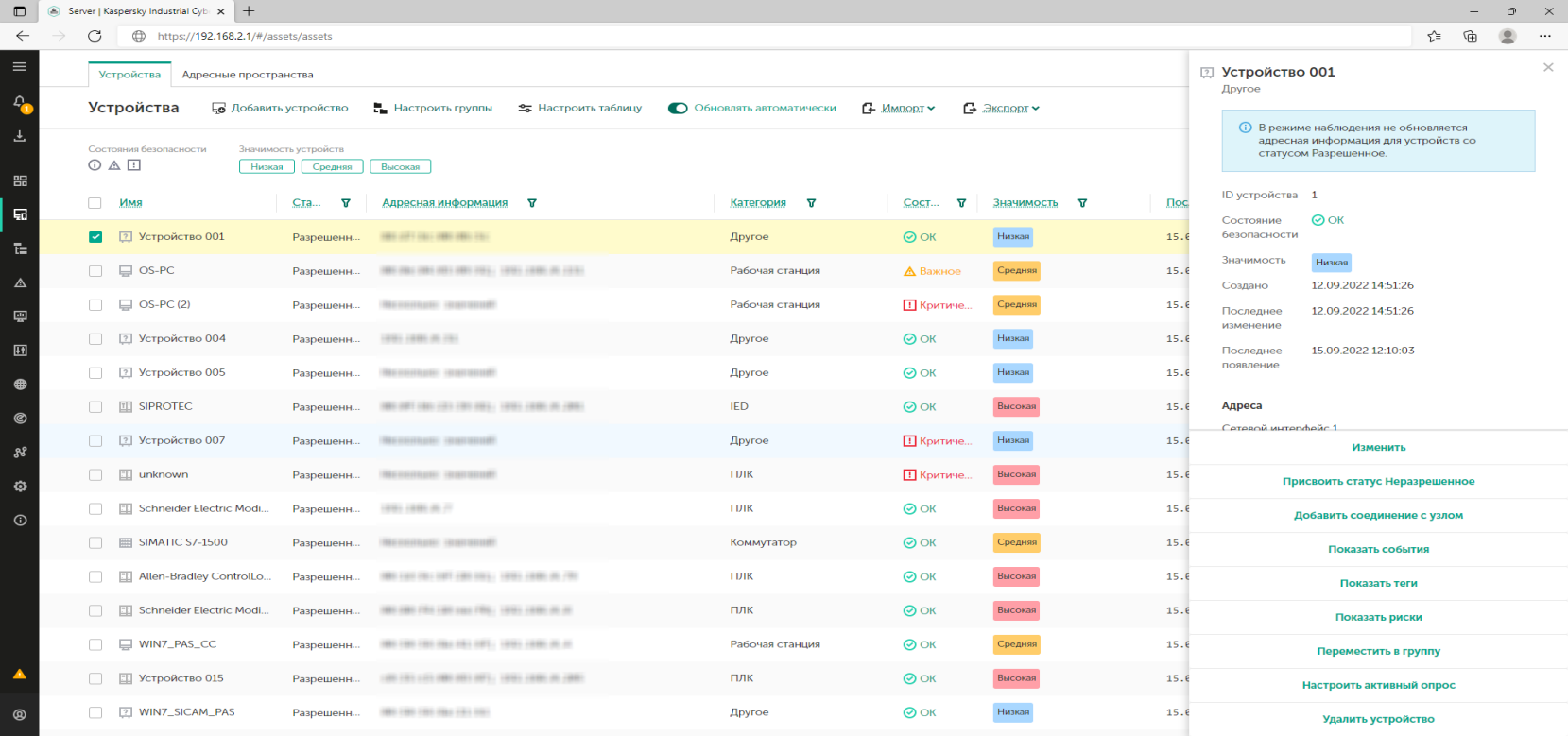Click Добавить устройство button

click(x=280, y=109)
